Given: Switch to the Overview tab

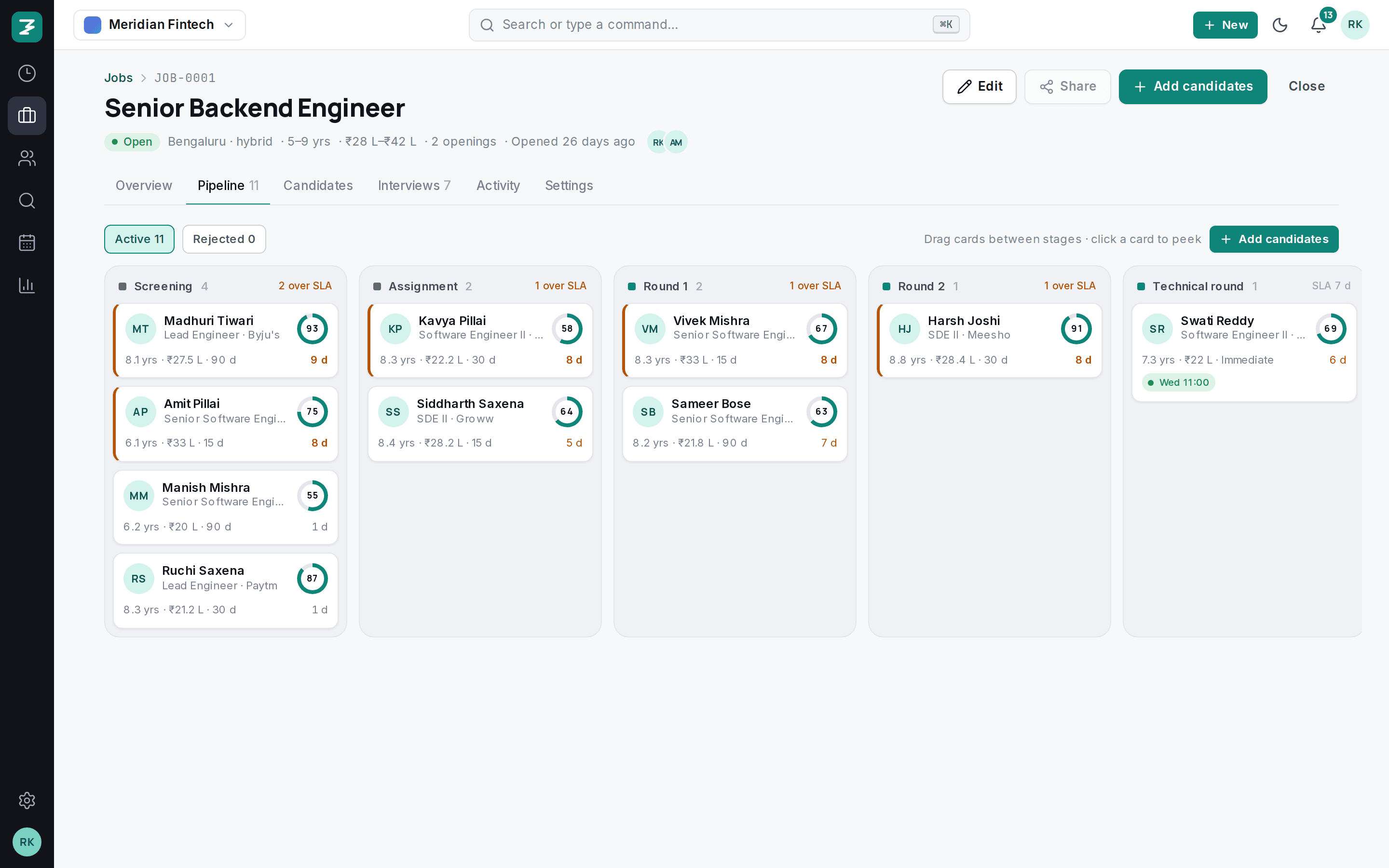Looking at the screenshot, I should pos(144,186).
